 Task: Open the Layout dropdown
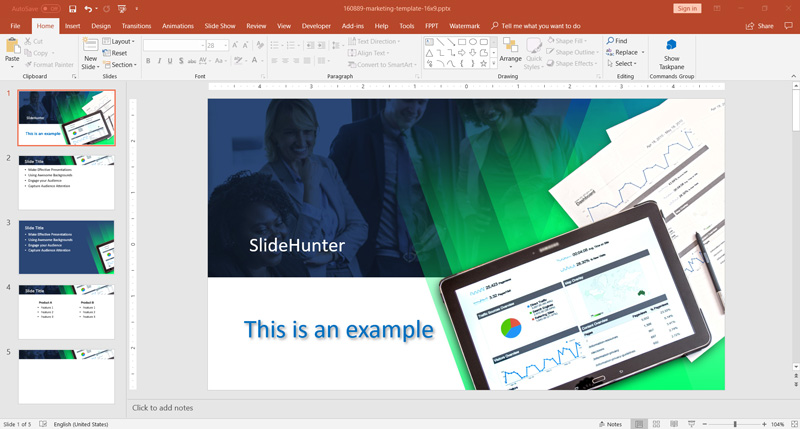tap(119, 41)
